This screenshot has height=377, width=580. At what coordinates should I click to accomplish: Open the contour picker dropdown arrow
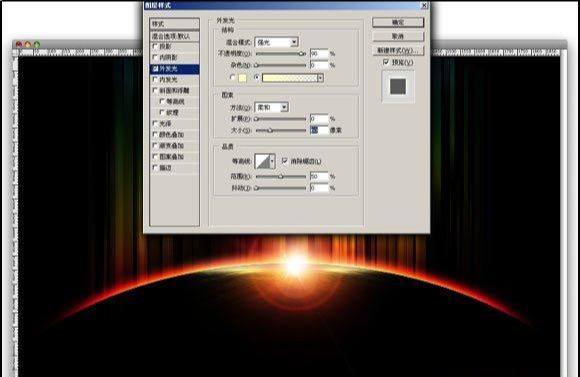(x=272, y=161)
